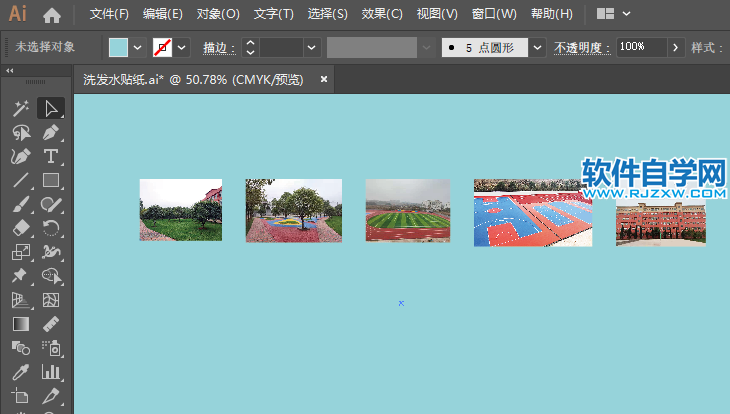Viewport: 730px width, 414px height.
Task: Select the Blend tool
Action: 20,348
